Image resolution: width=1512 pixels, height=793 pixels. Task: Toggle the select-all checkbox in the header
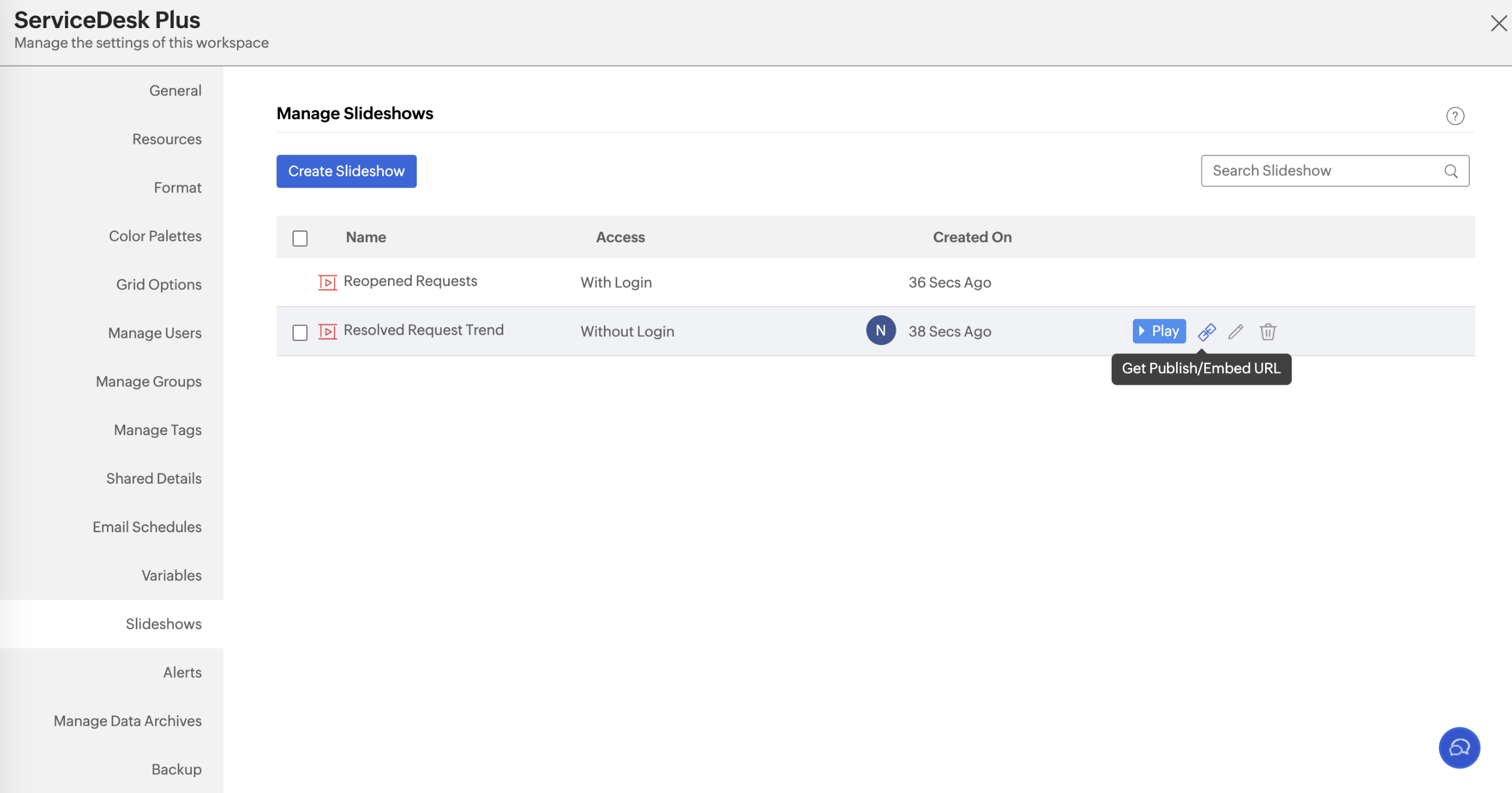pos(300,238)
